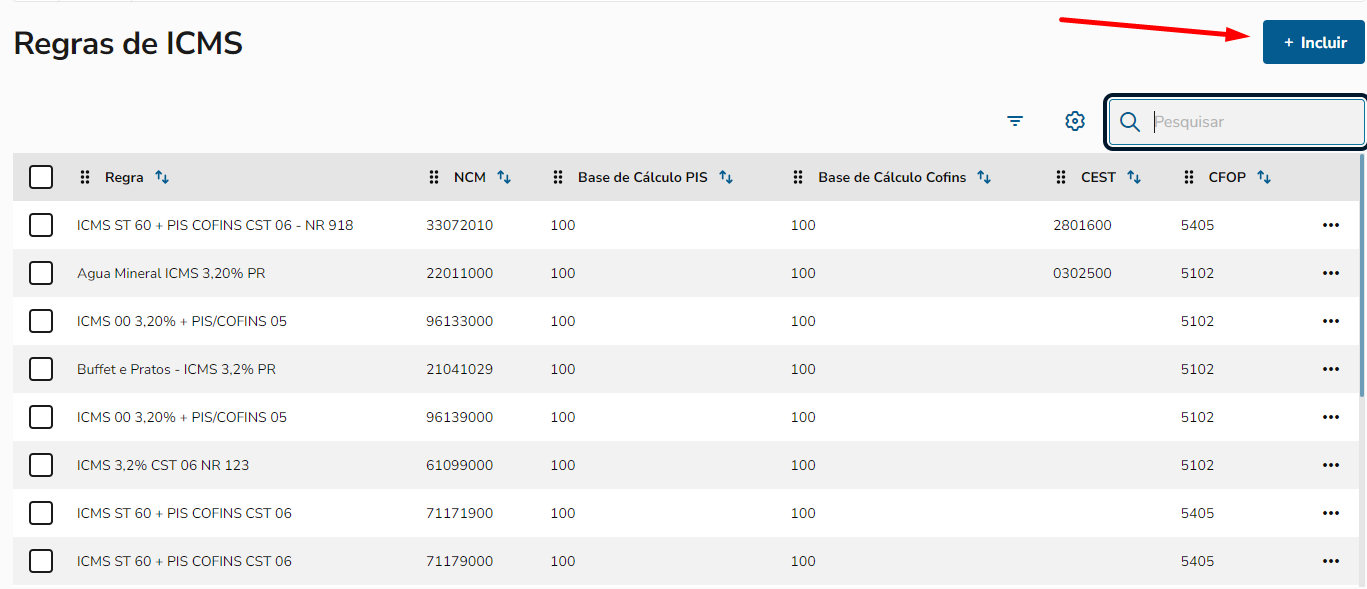Select checkbox for NCM 96133000 row
The width and height of the screenshot is (1367, 589).
point(41,321)
